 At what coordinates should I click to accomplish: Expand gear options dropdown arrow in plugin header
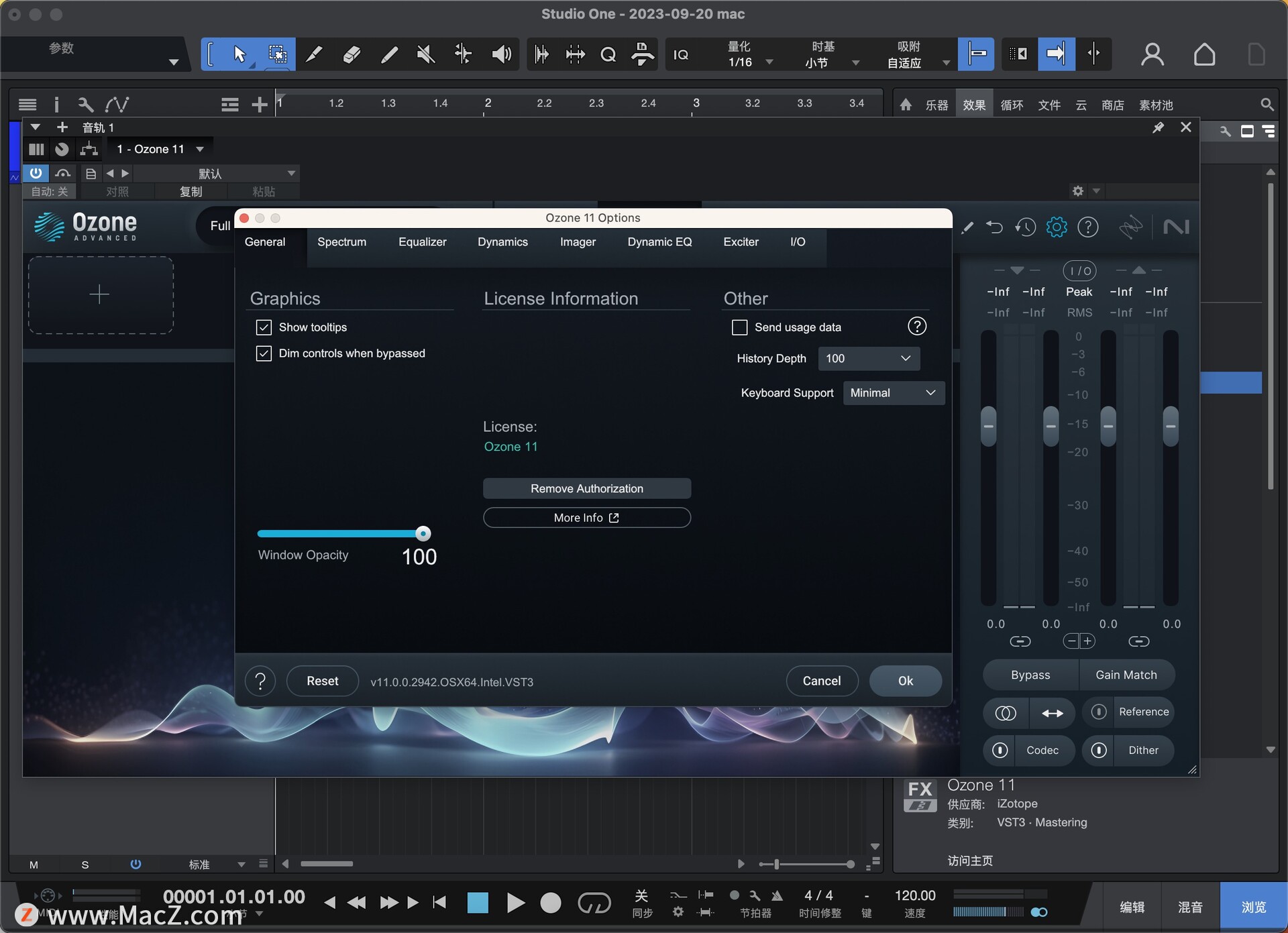coord(1096,191)
